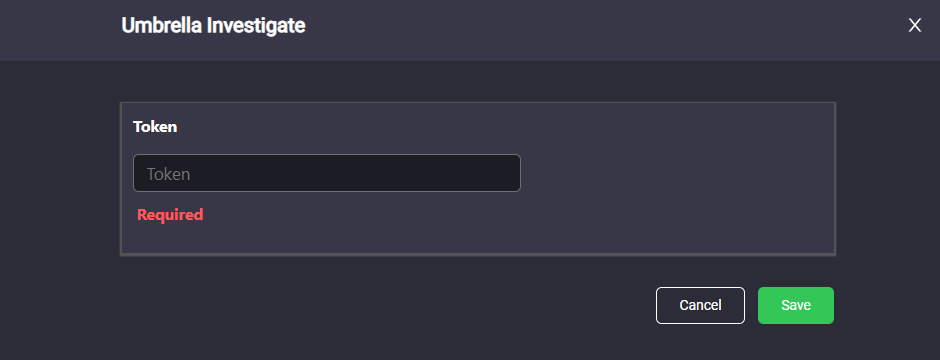Focus the empty Token text box
Image resolution: width=940 pixels, height=360 pixels.
[x=327, y=173]
